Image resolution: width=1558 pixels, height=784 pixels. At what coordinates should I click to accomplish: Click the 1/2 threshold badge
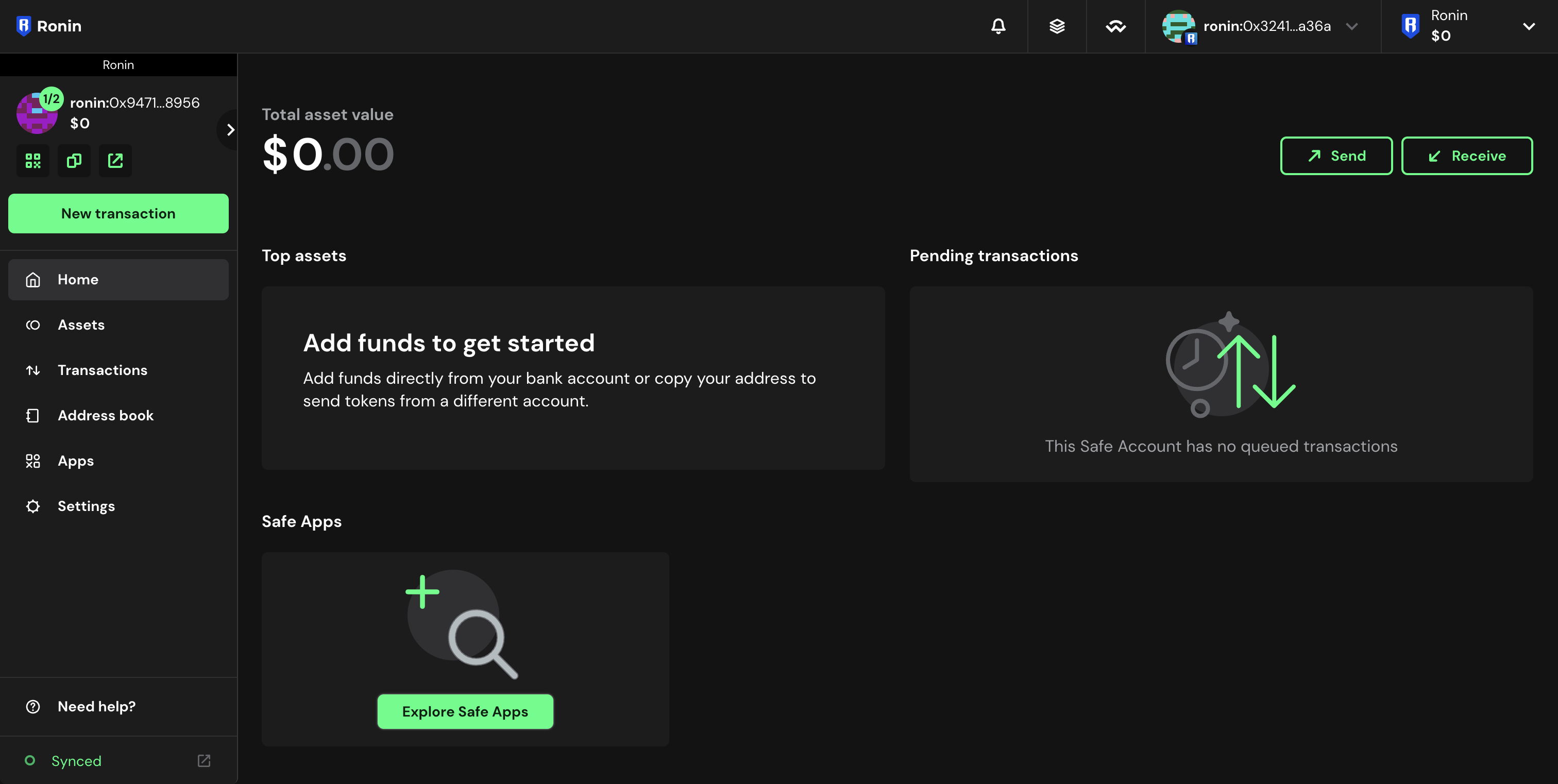tap(52, 98)
